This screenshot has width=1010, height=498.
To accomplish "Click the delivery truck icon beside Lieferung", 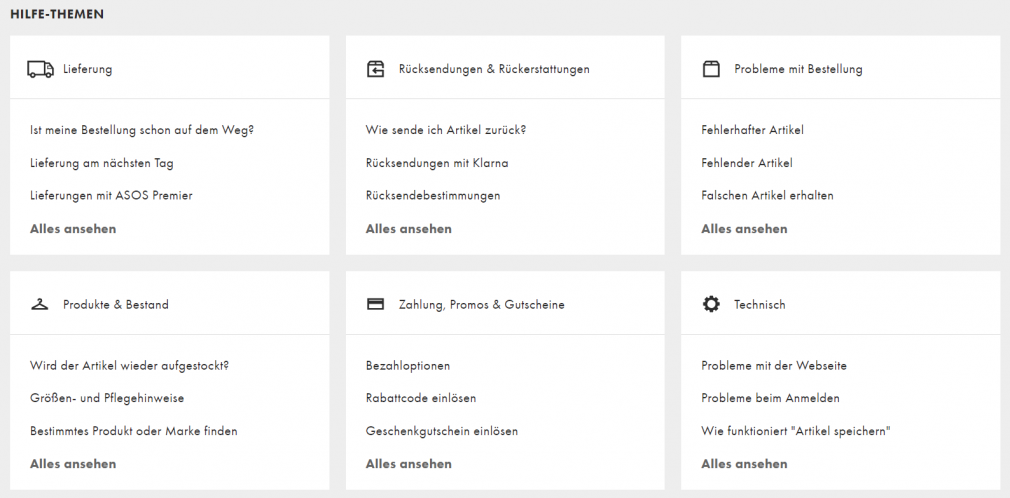I will pos(40,69).
